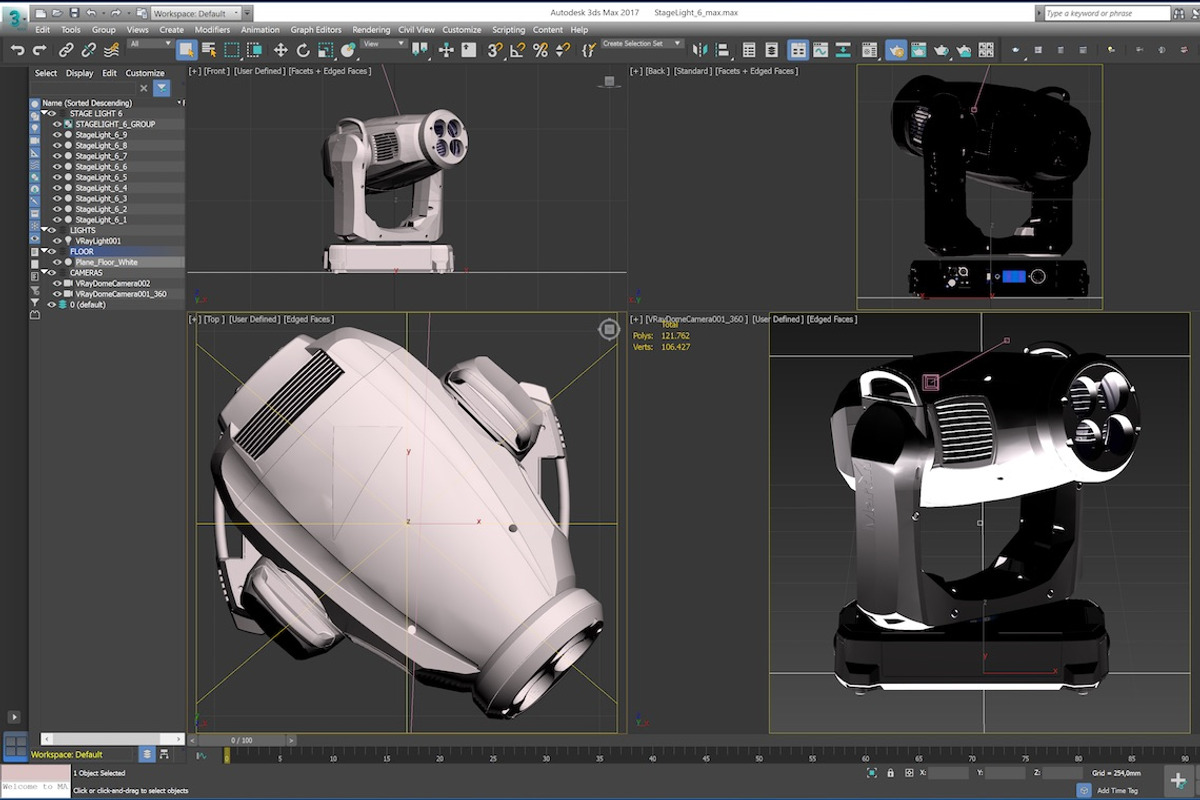This screenshot has height=800, width=1200.
Task: Toggle visibility of Plane_Floor_White
Action: tap(57, 262)
